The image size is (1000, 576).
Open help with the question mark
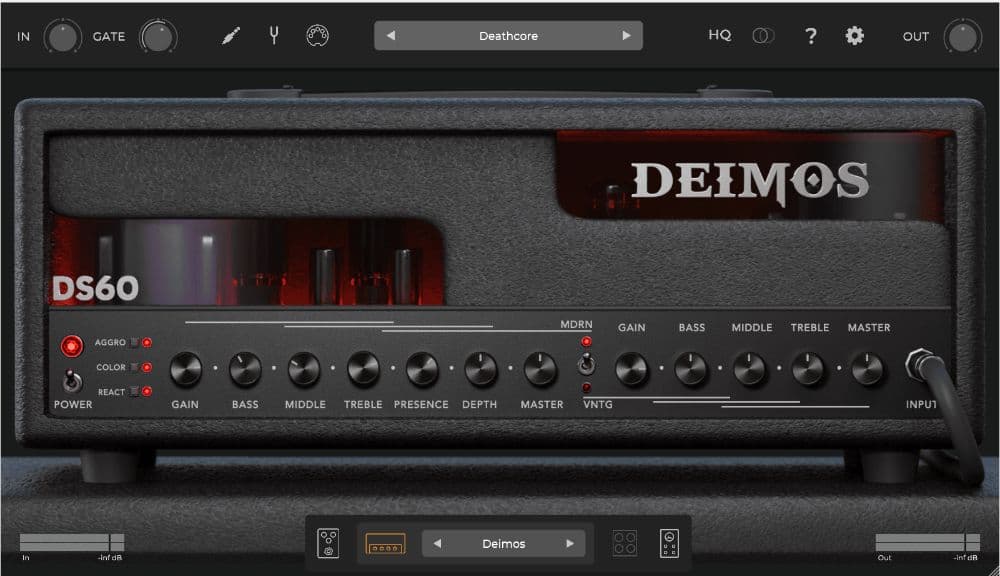tap(811, 36)
